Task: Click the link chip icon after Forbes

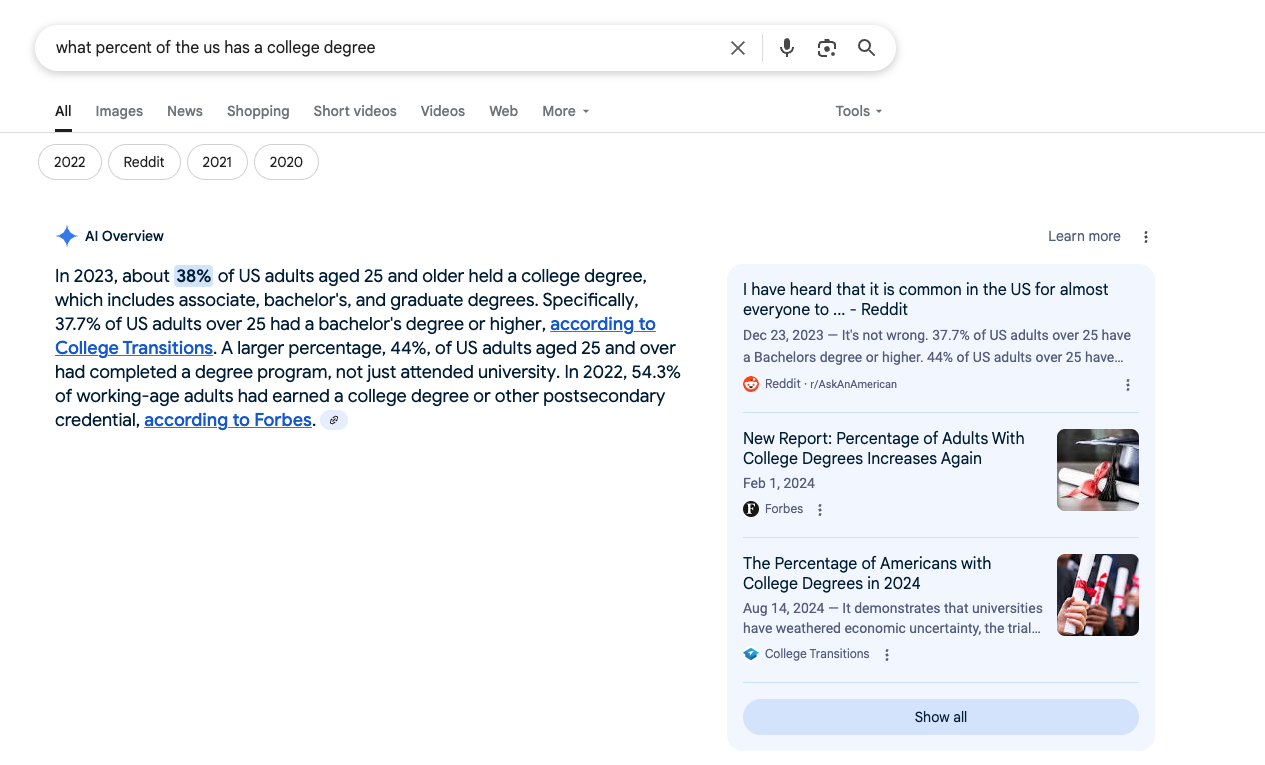Action: [334, 420]
